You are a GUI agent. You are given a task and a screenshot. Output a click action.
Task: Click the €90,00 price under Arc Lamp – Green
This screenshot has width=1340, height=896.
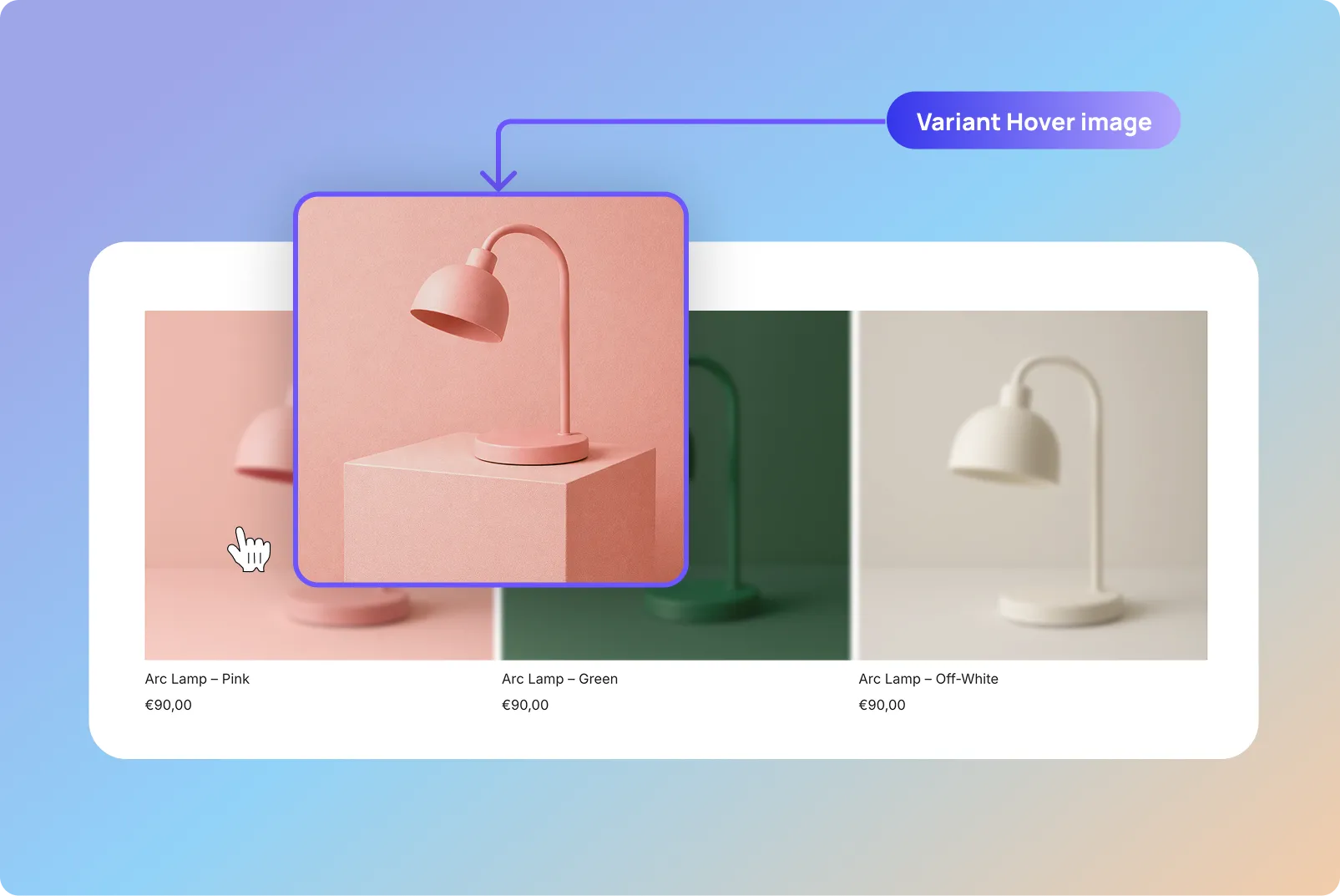525,705
